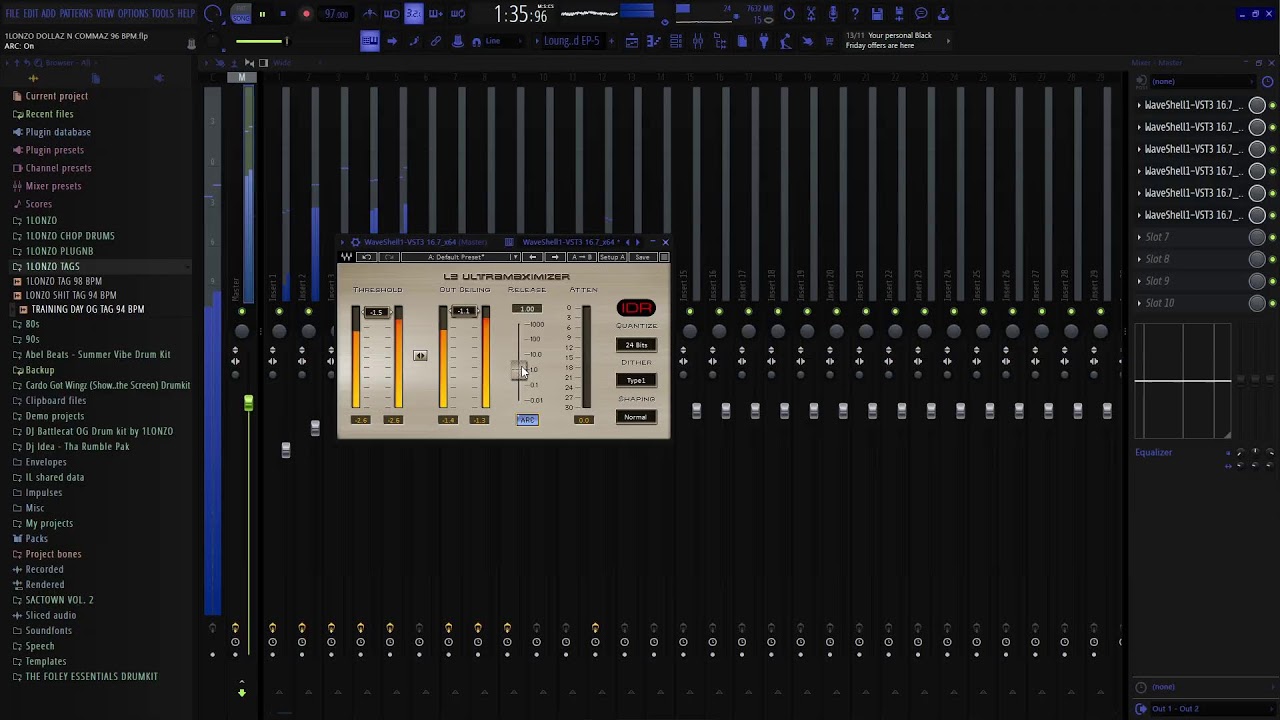Screen dimensions: 1280x720
Task: Toggle Slot 10 enable LED
Action: tap(1272, 303)
